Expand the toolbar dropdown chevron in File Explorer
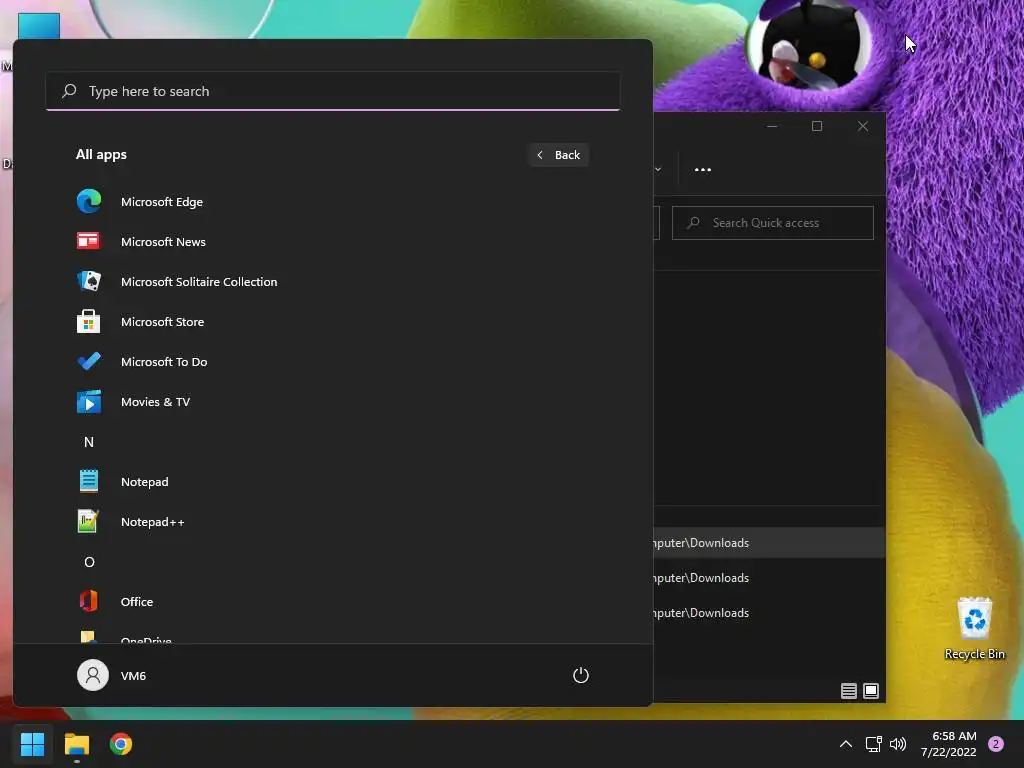1024x768 pixels. pos(658,169)
